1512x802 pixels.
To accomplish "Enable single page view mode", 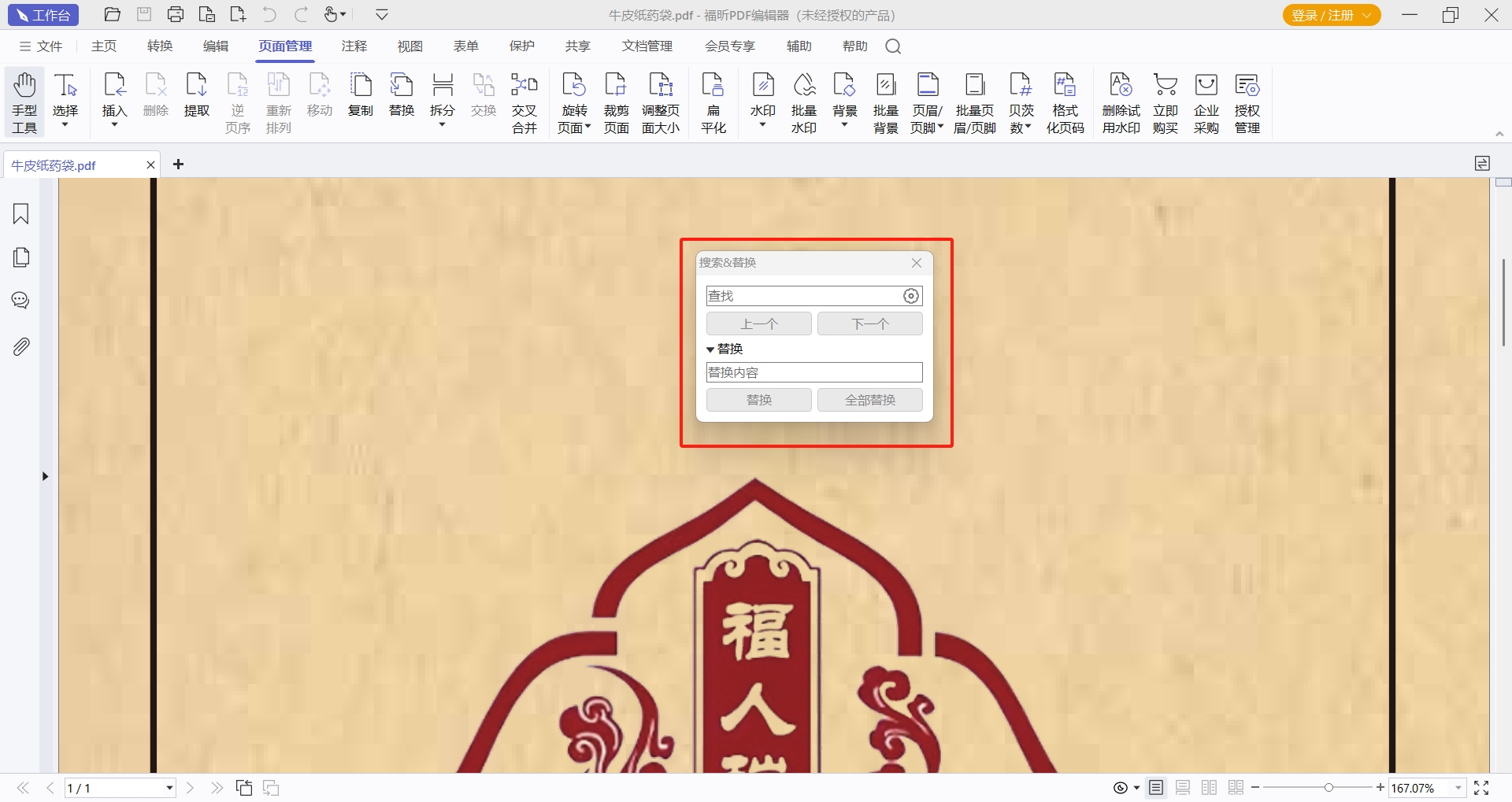I will 1156,788.
